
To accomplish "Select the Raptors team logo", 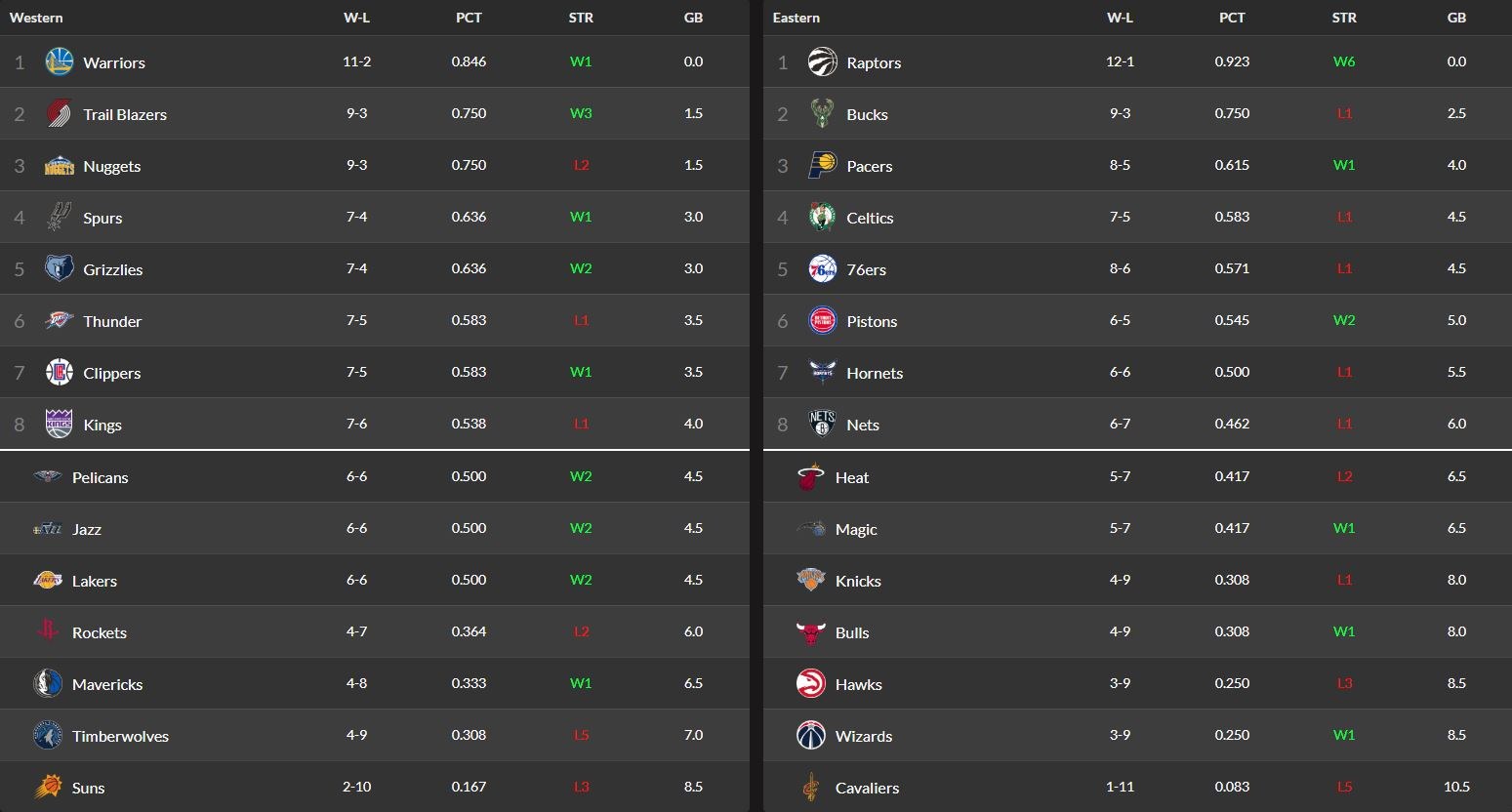I will [x=823, y=62].
